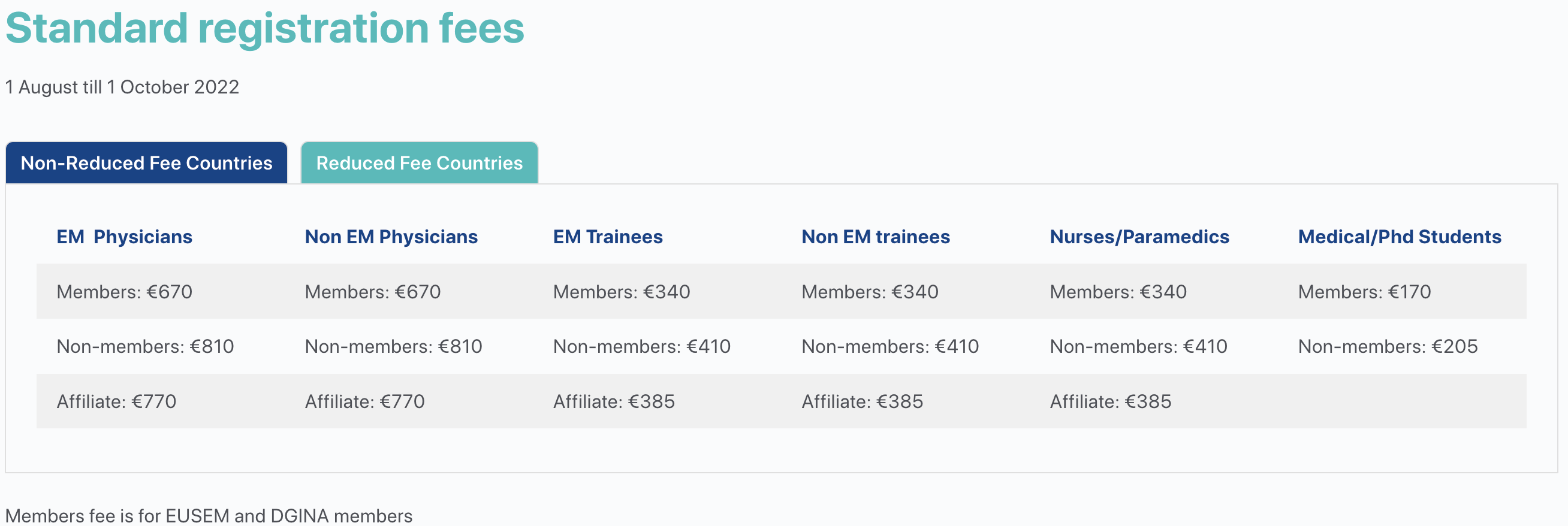Click the EM Physicians column header
The image size is (1568, 526).
tap(124, 237)
